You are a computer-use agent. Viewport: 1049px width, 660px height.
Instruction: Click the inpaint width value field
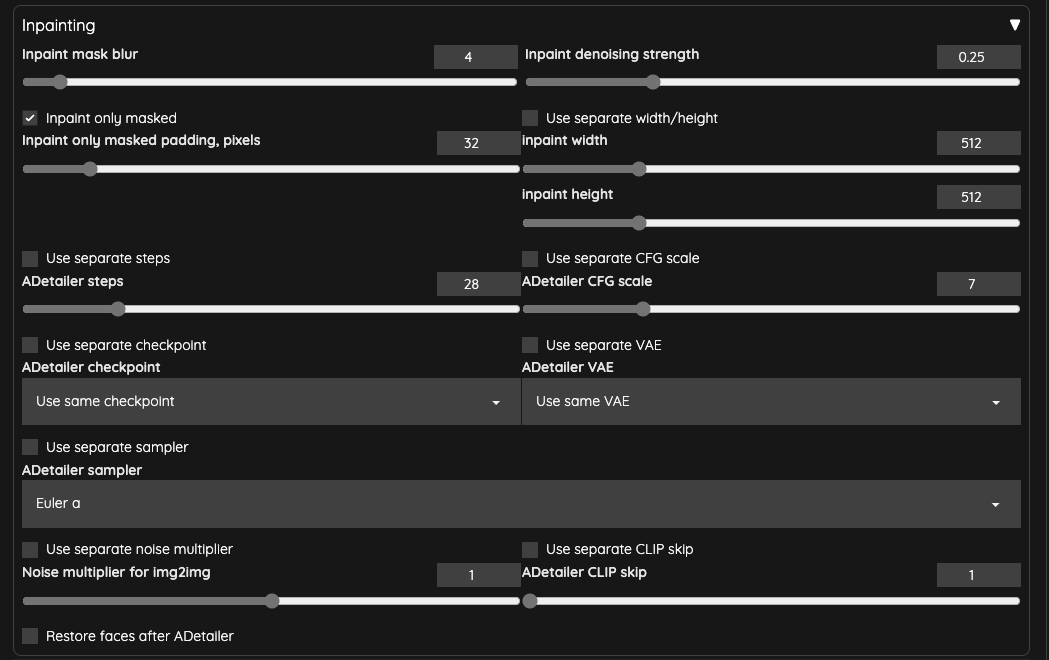pyautogui.click(x=978, y=143)
